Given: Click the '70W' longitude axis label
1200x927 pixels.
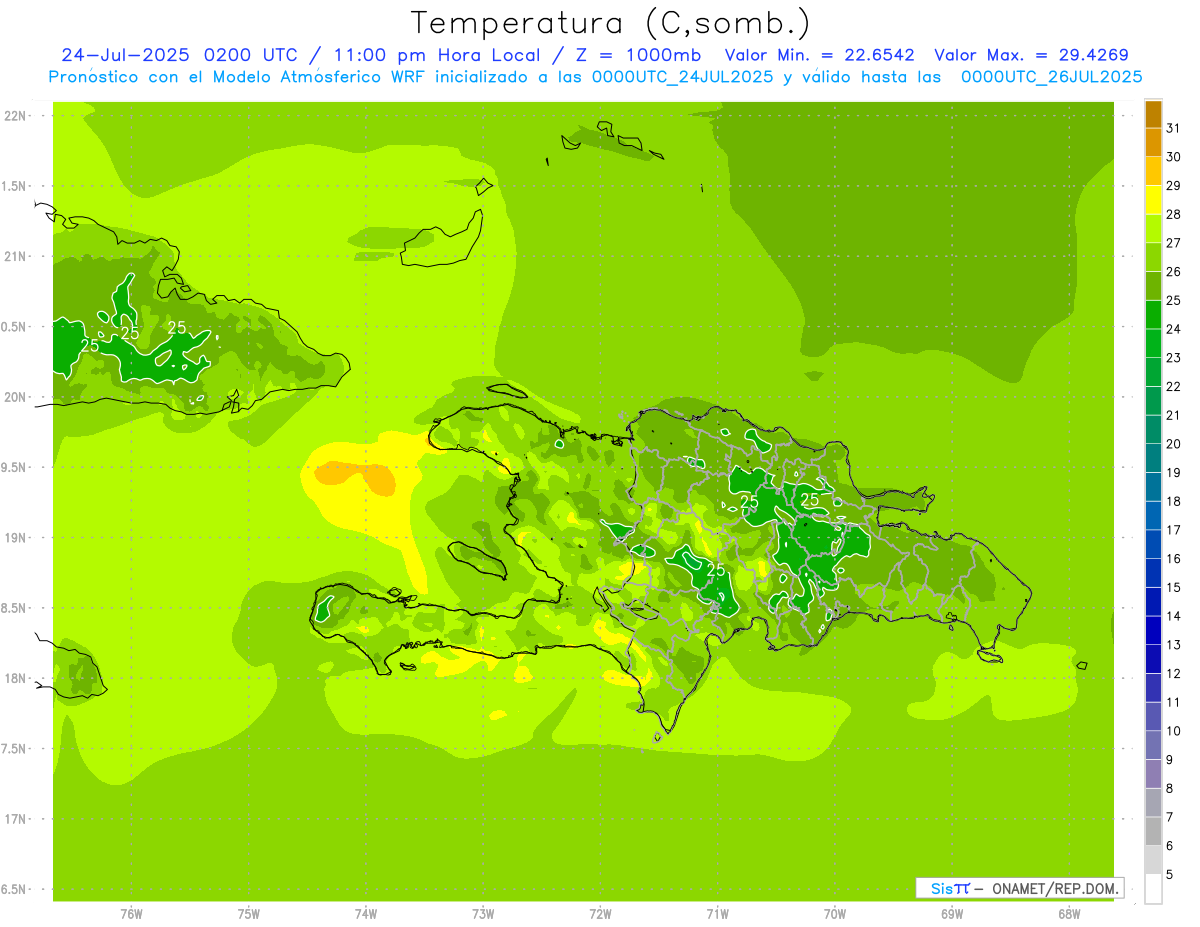Looking at the screenshot, I should 835,914.
